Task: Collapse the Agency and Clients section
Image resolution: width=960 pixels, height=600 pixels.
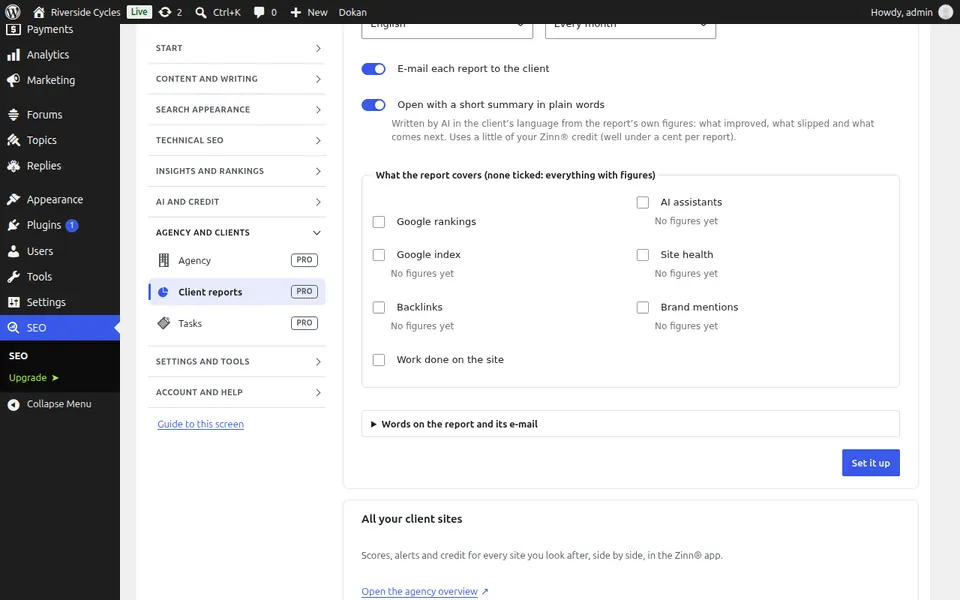Action: [x=237, y=233]
